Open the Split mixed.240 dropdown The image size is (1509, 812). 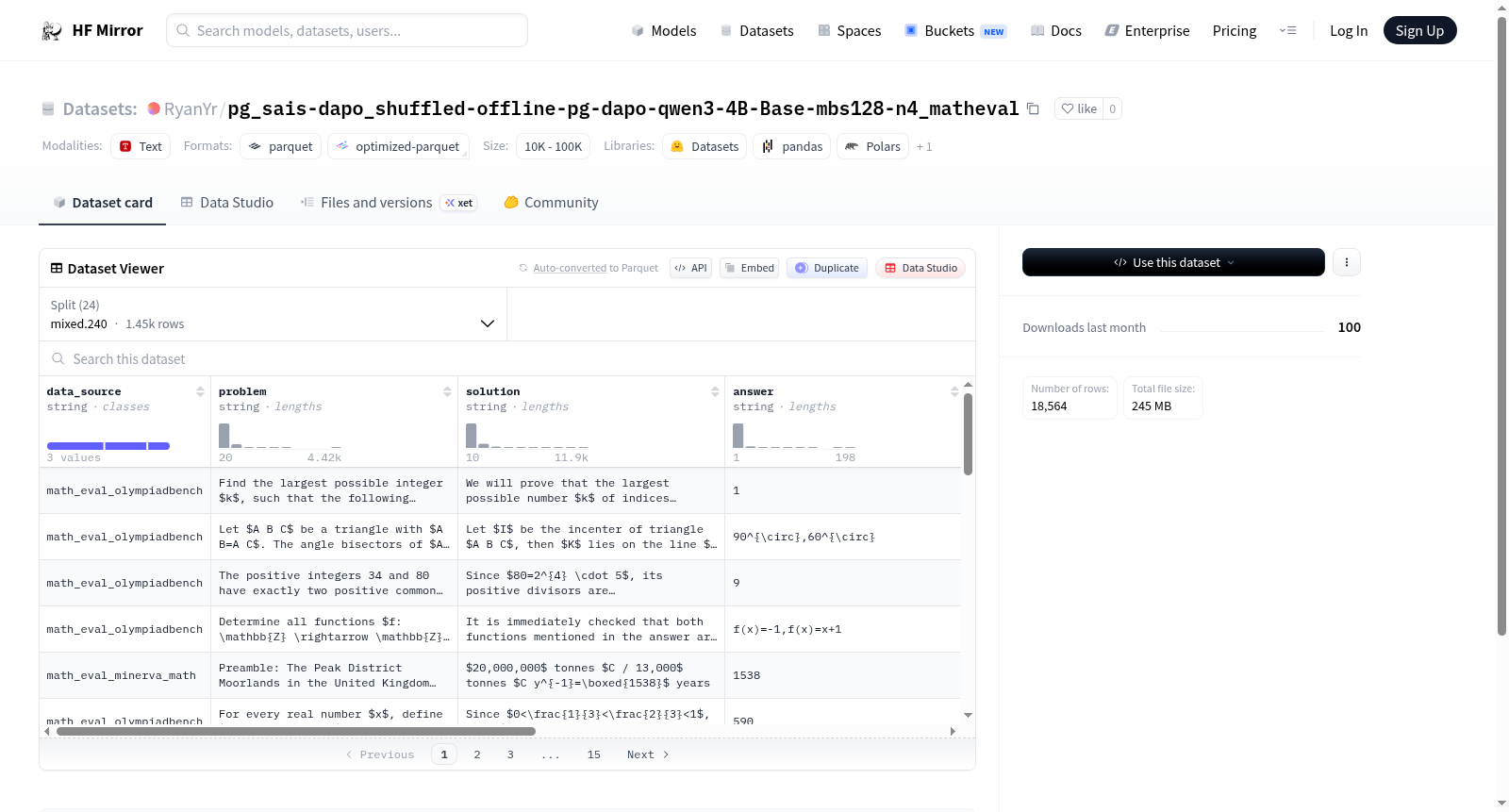pyautogui.click(x=273, y=314)
